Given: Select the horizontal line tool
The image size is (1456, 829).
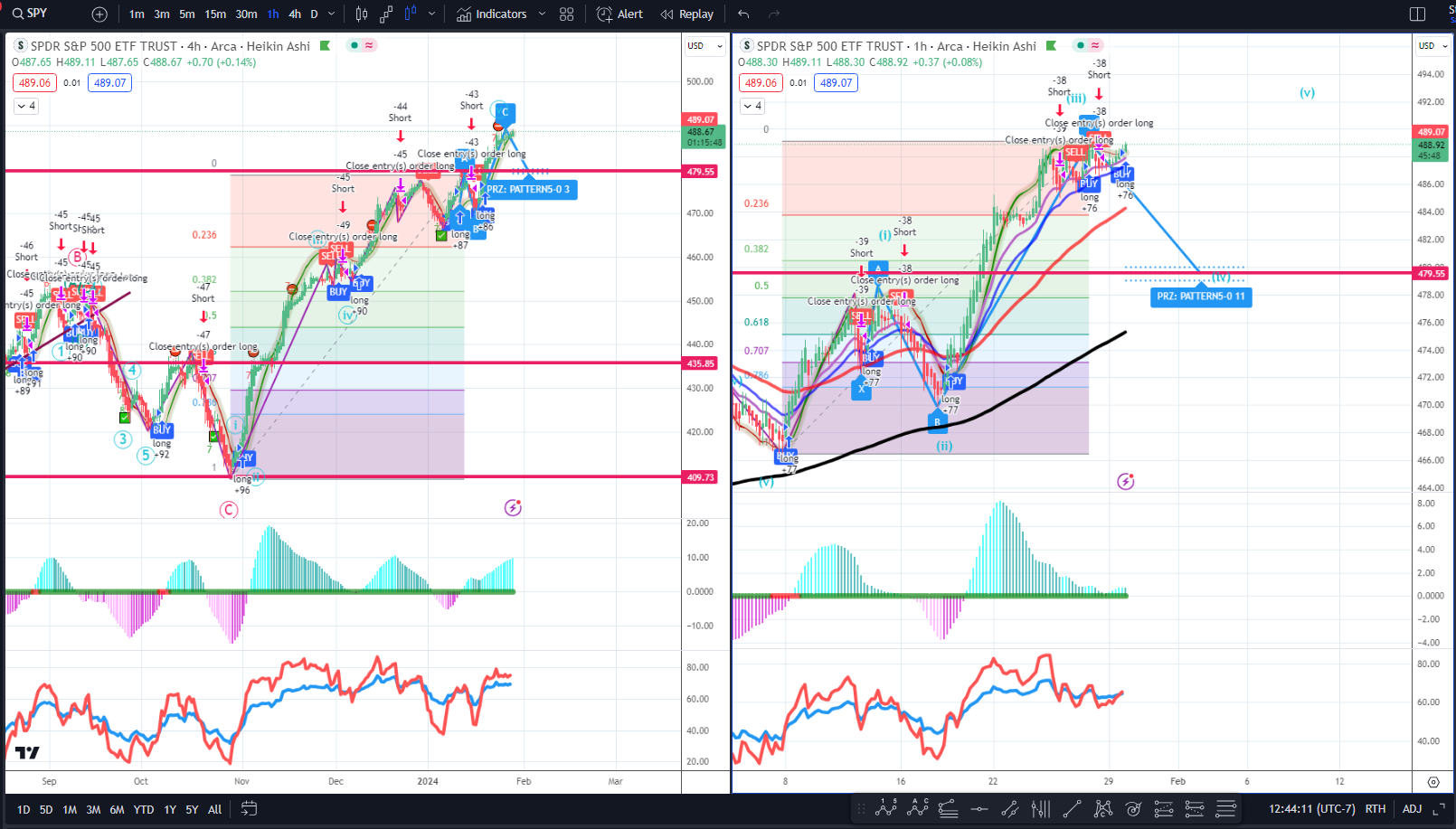Looking at the screenshot, I should (x=979, y=808).
